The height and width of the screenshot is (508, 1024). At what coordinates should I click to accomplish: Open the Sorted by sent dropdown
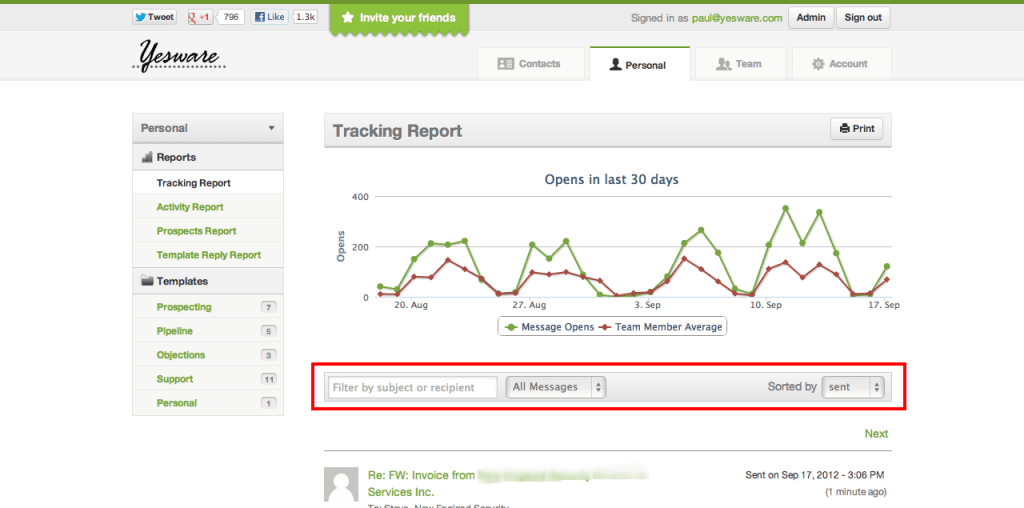(x=852, y=387)
